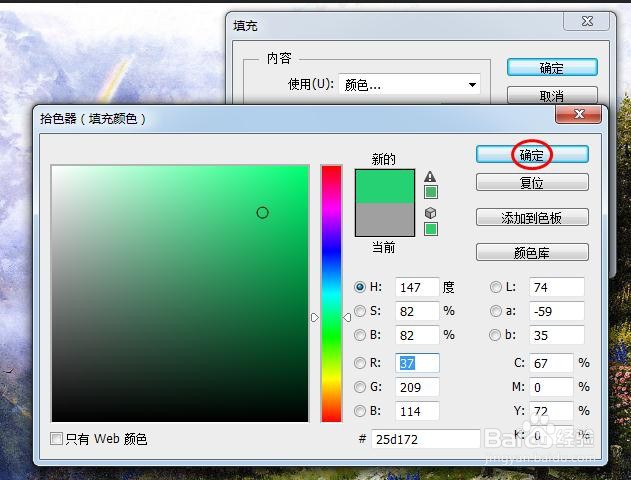Click the HSB brightness field showing 82
The width and height of the screenshot is (631, 480).
point(417,335)
